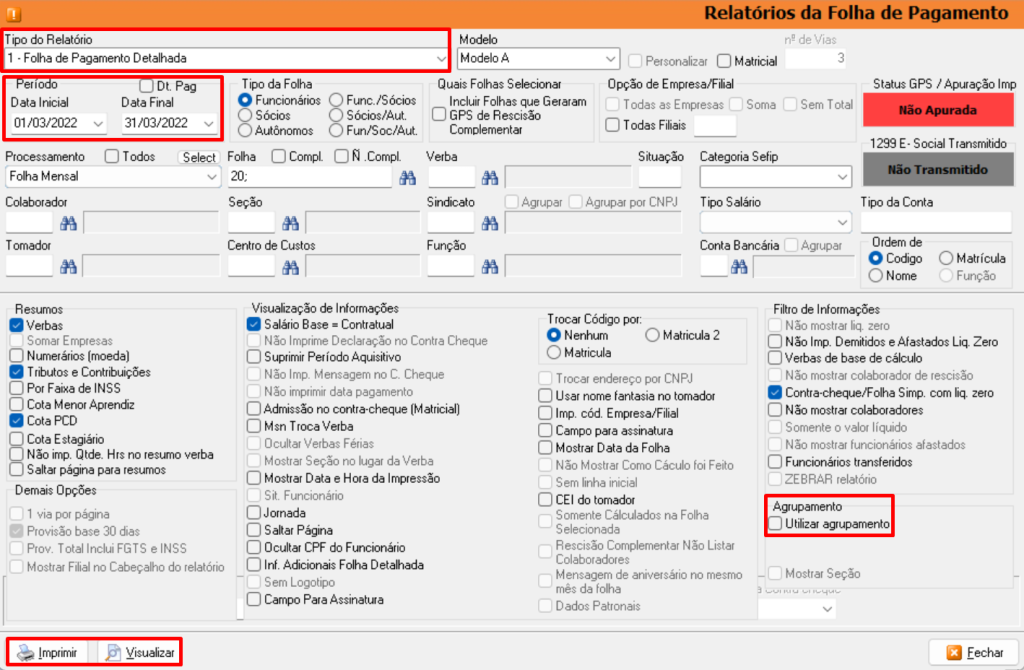This screenshot has width=1024, height=670.
Task: Open Colaborador lookup with binoculars icon
Action: [68, 222]
